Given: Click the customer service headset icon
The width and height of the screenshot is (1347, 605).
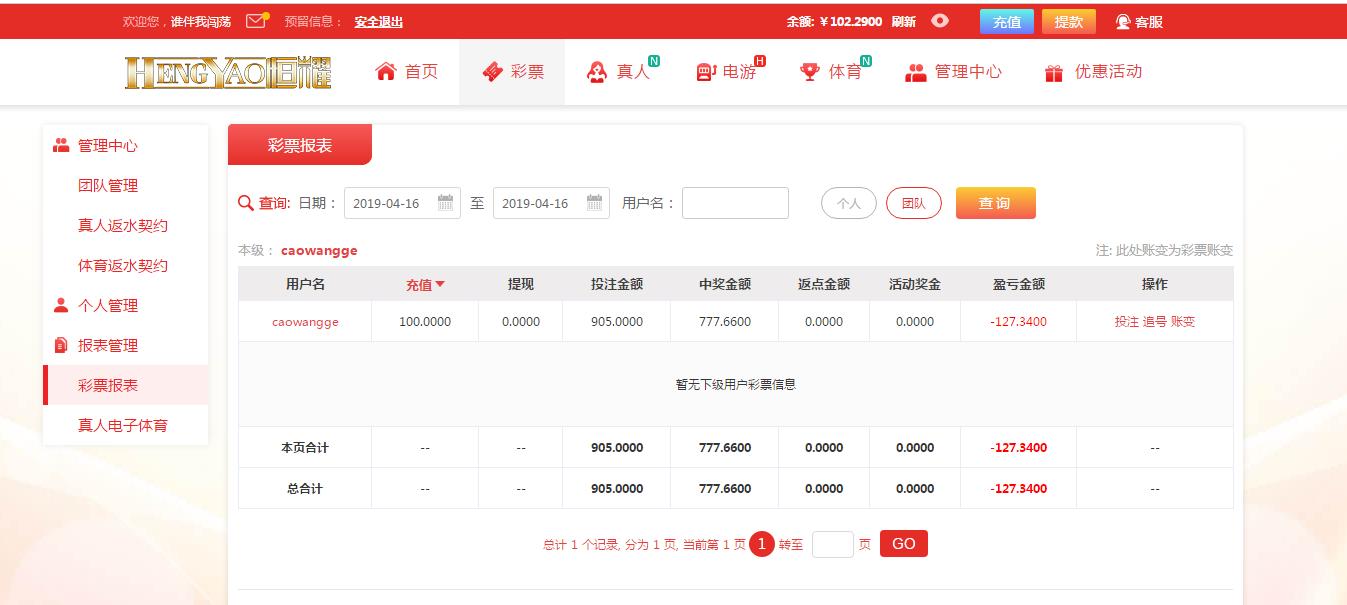Looking at the screenshot, I should coord(1123,21).
